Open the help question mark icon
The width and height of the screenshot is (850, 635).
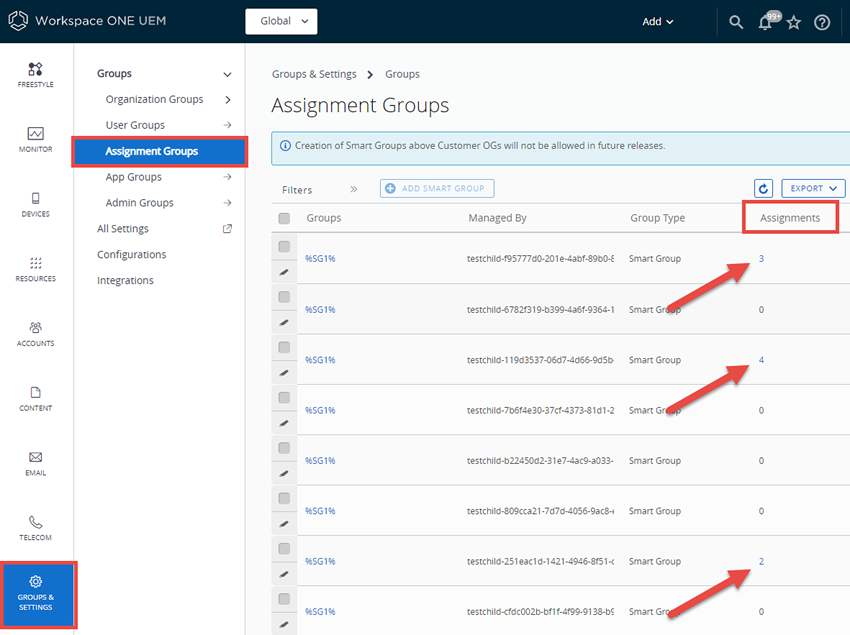pyautogui.click(x=822, y=22)
